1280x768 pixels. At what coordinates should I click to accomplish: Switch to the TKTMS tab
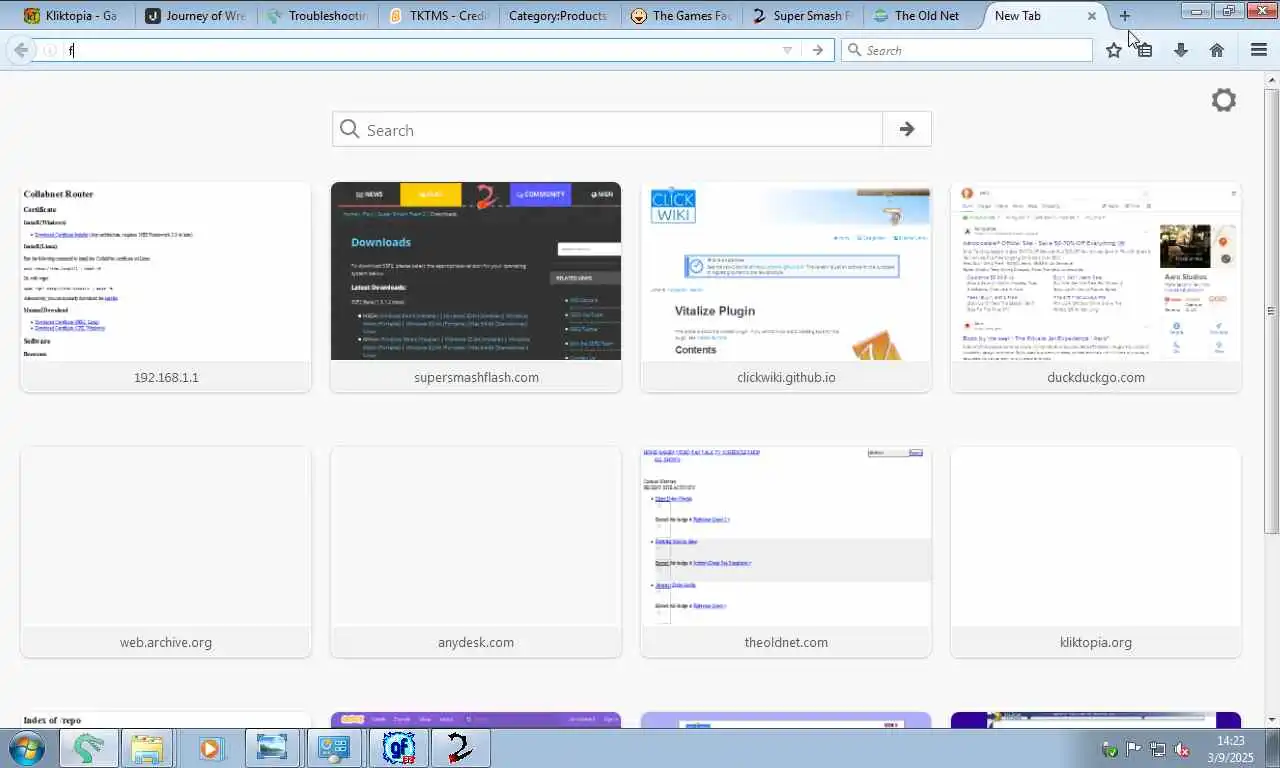click(x=438, y=16)
